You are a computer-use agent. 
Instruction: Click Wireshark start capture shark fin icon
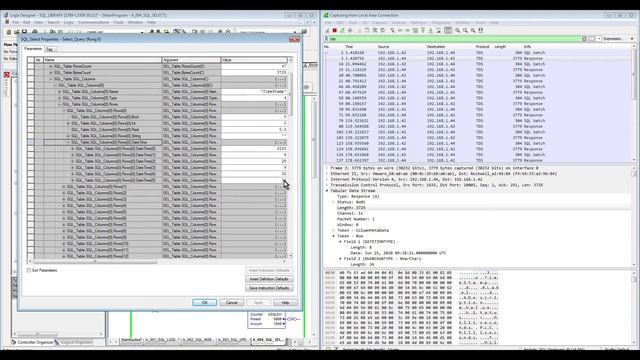click(327, 31)
